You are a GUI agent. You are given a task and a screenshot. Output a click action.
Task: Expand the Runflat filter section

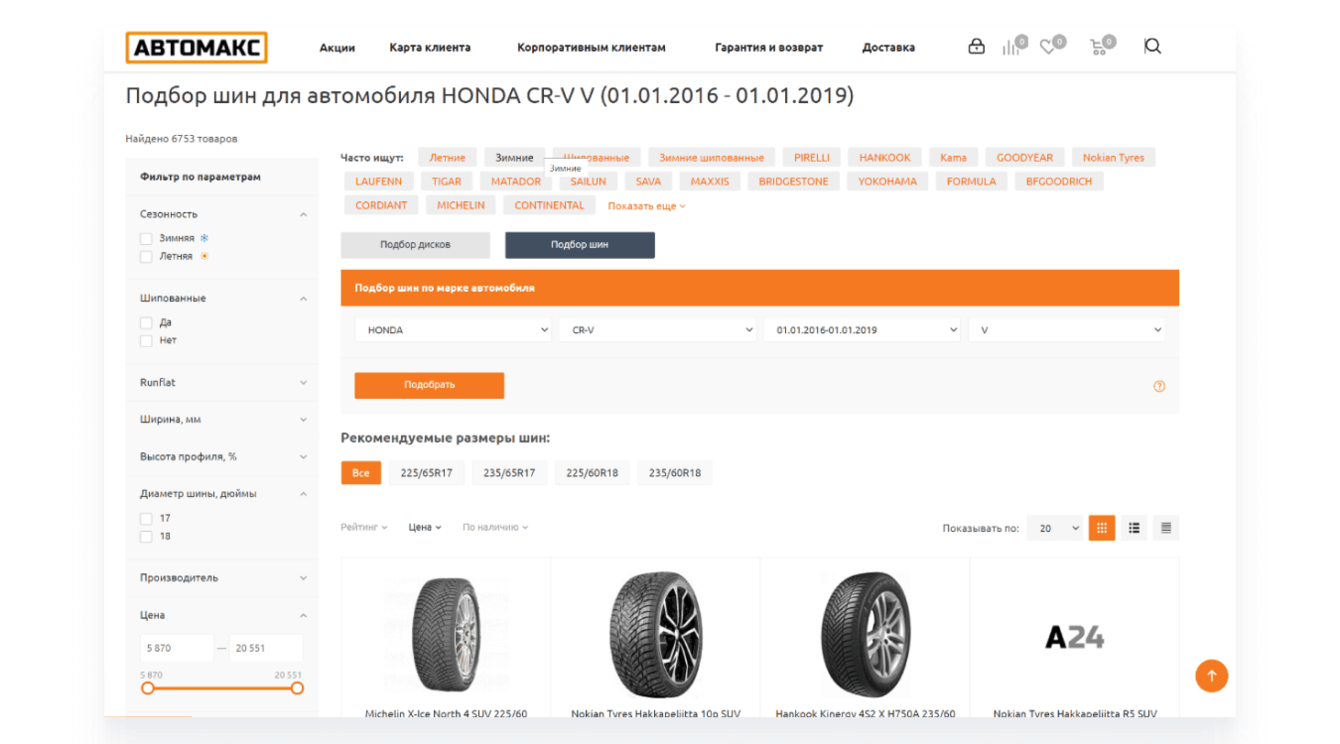click(303, 383)
